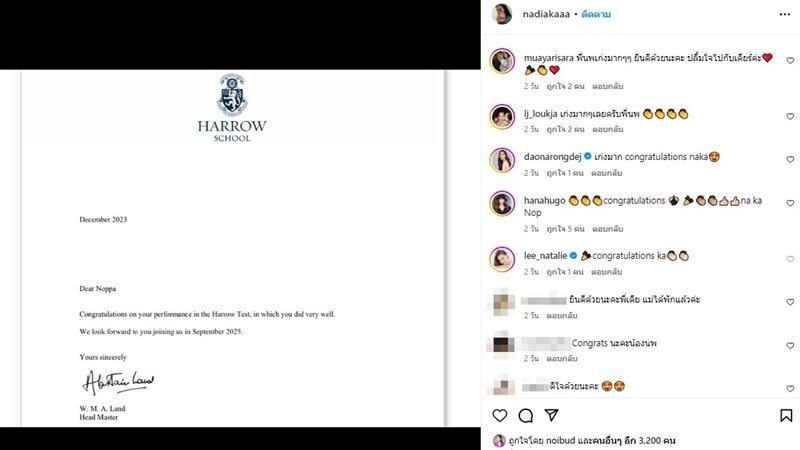
Task: Share post via paper plane icon
Action: [x=552, y=415]
